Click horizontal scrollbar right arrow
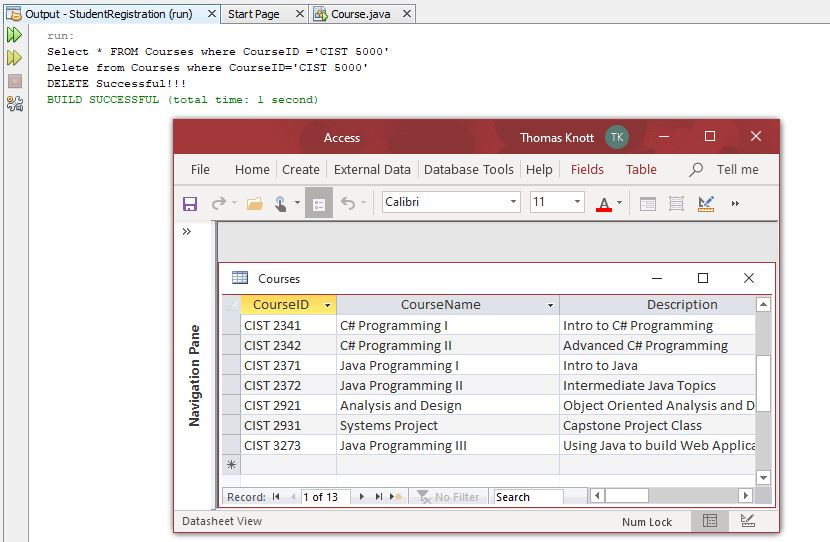The height and width of the screenshot is (542, 830). pos(745,496)
